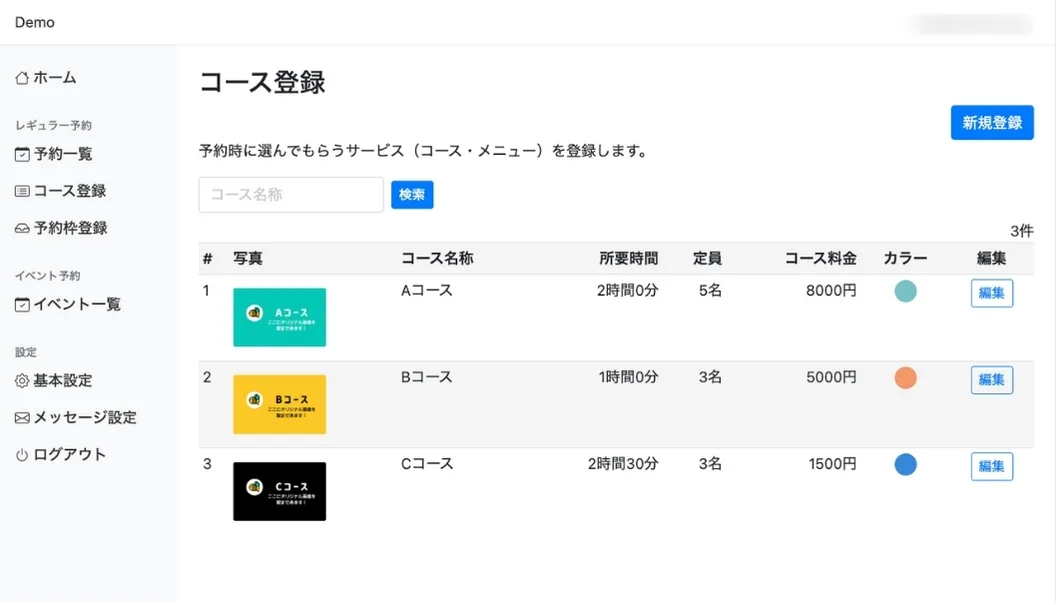
Task: Open the 予約一覧 menu item
Action: (63, 155)
